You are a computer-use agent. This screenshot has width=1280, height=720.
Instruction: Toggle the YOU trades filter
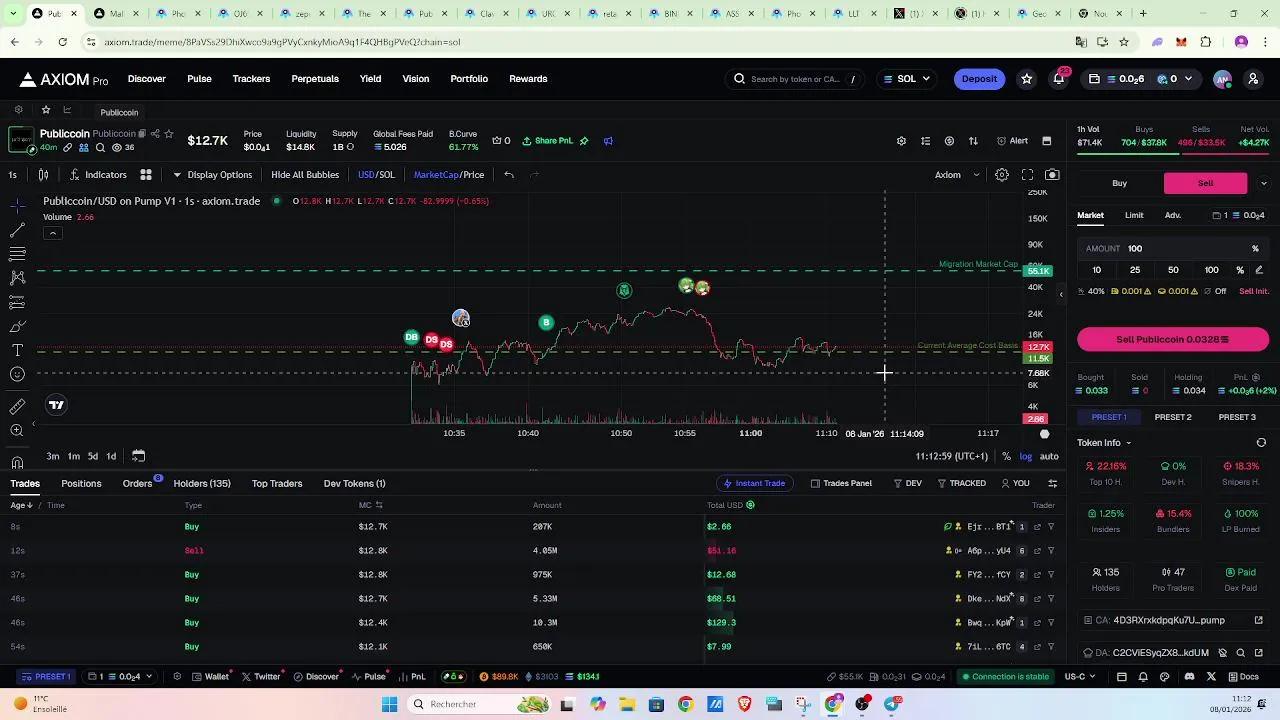tap(1015, 483)
